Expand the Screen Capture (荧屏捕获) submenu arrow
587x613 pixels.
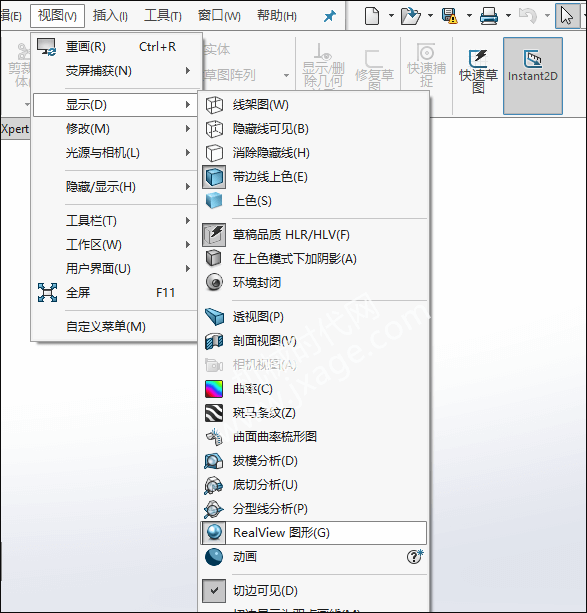tap(188, 71)
